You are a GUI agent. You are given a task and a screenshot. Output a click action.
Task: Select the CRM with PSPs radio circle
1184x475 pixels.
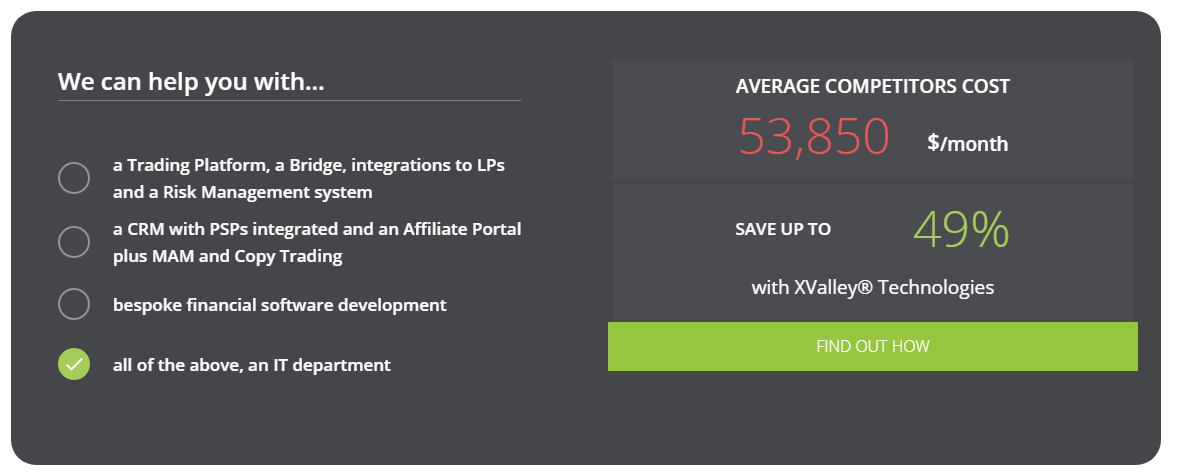74,242
